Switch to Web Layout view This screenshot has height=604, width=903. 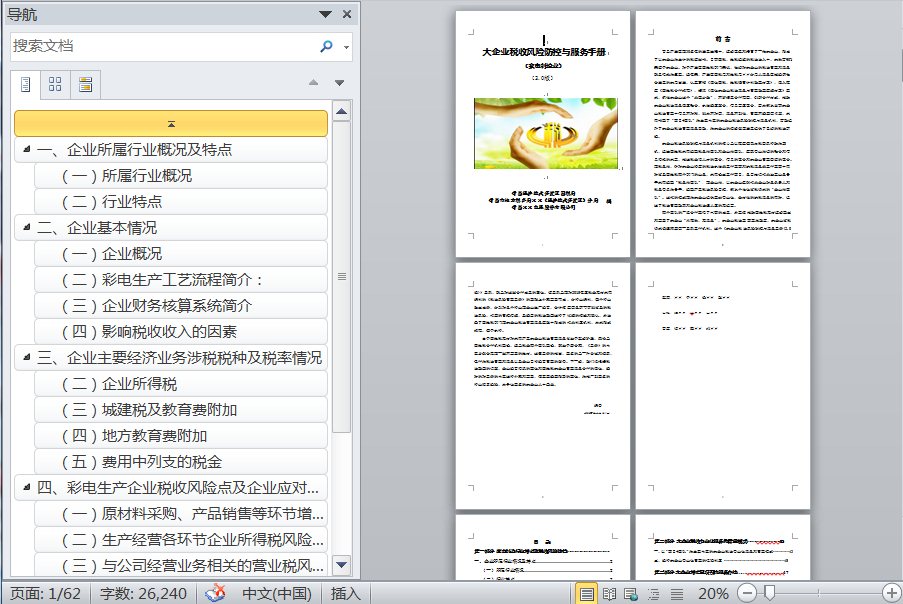(632, 593)
